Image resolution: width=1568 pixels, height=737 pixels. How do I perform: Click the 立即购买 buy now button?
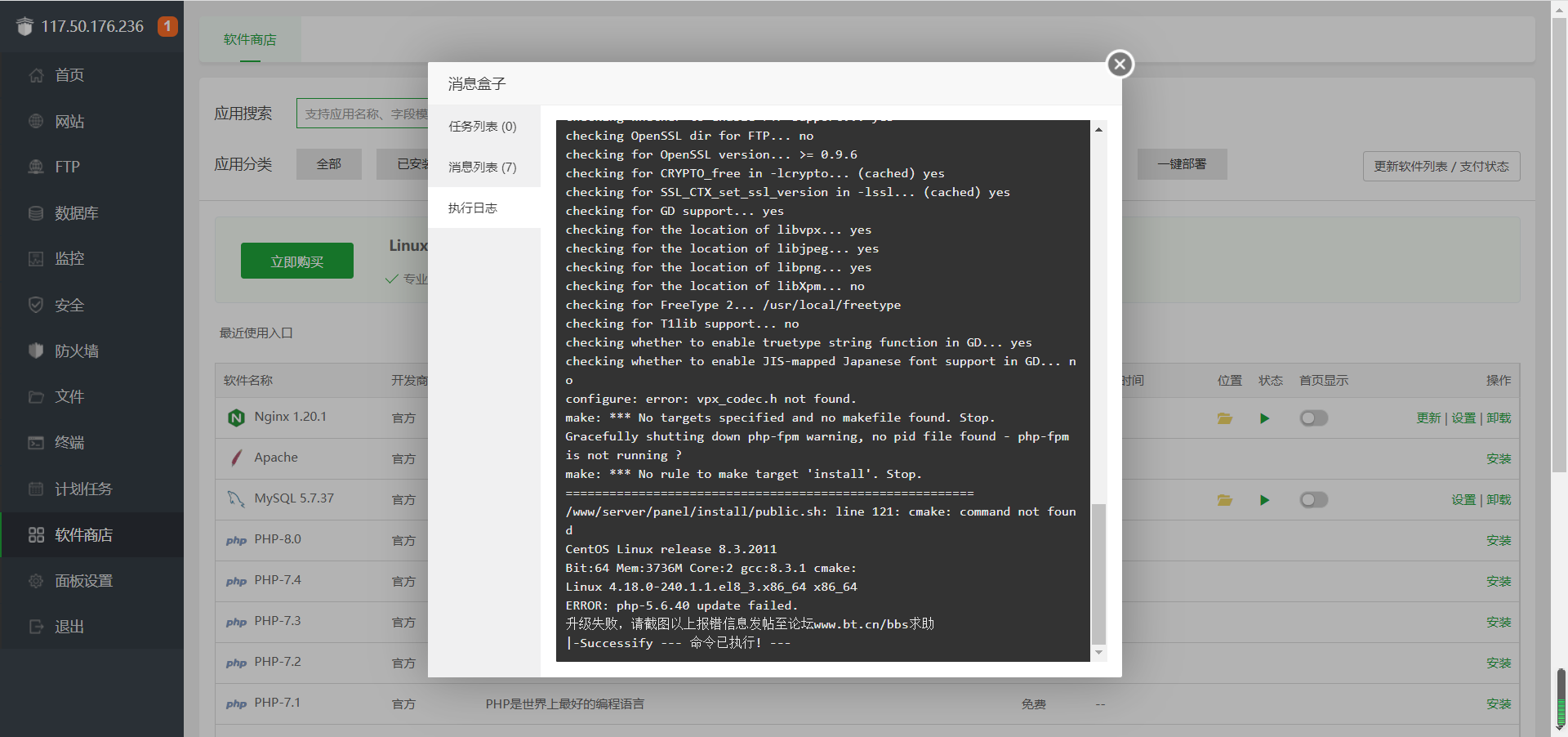[x=296, y=261]
